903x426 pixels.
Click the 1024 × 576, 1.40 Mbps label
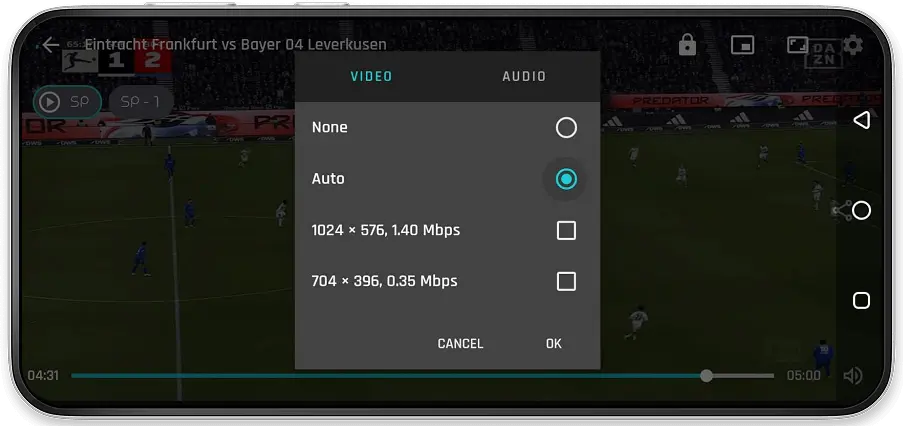[385, 230]
